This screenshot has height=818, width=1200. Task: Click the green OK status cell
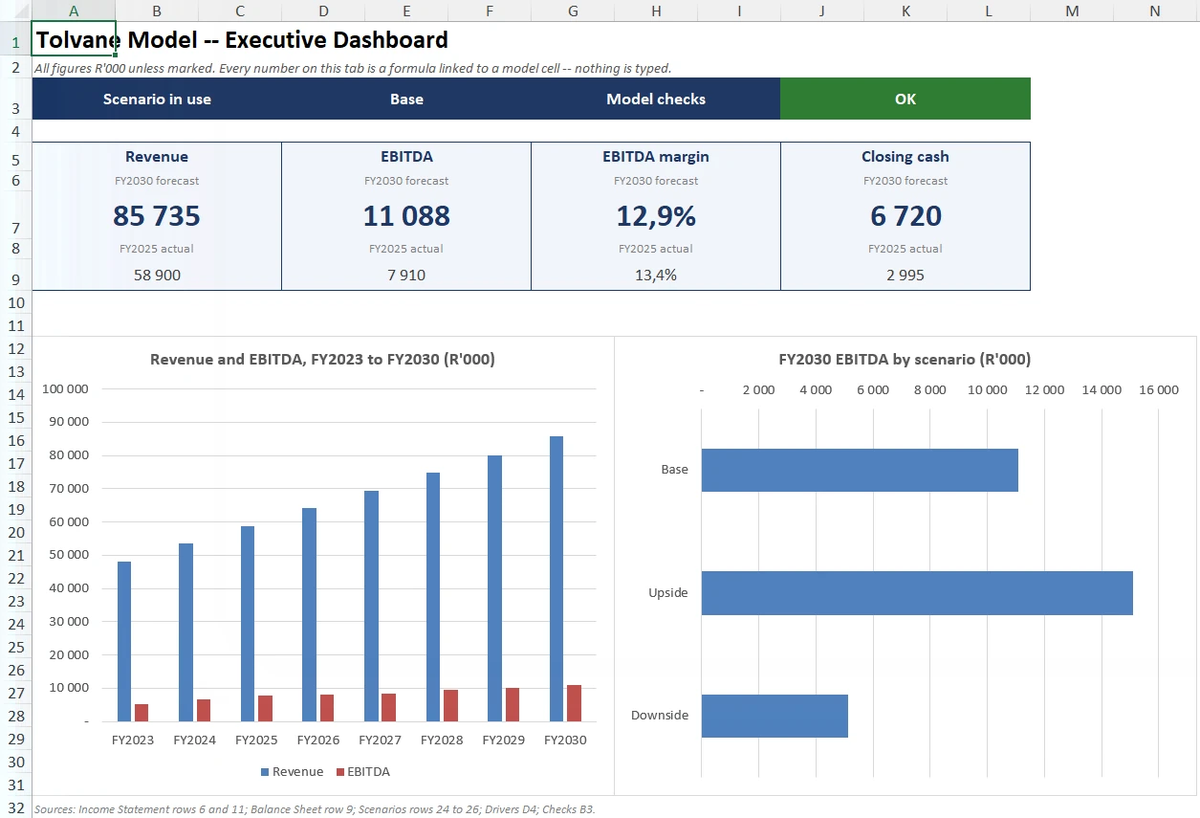click(905, 99)
